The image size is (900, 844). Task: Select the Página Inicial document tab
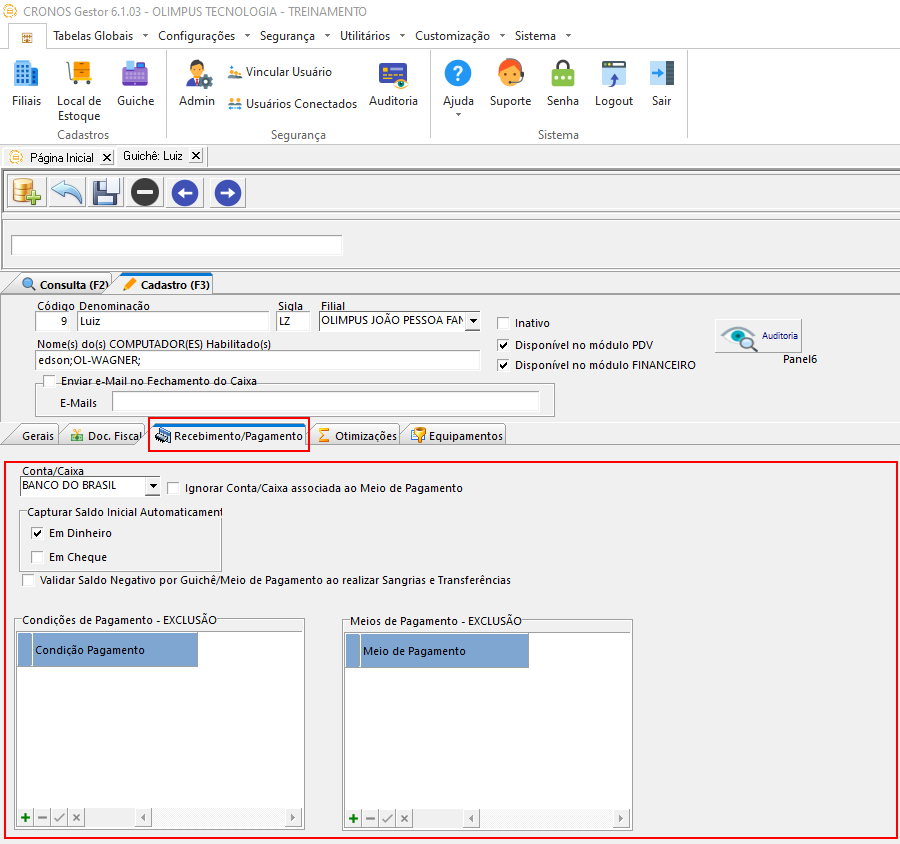click(53, 157)
